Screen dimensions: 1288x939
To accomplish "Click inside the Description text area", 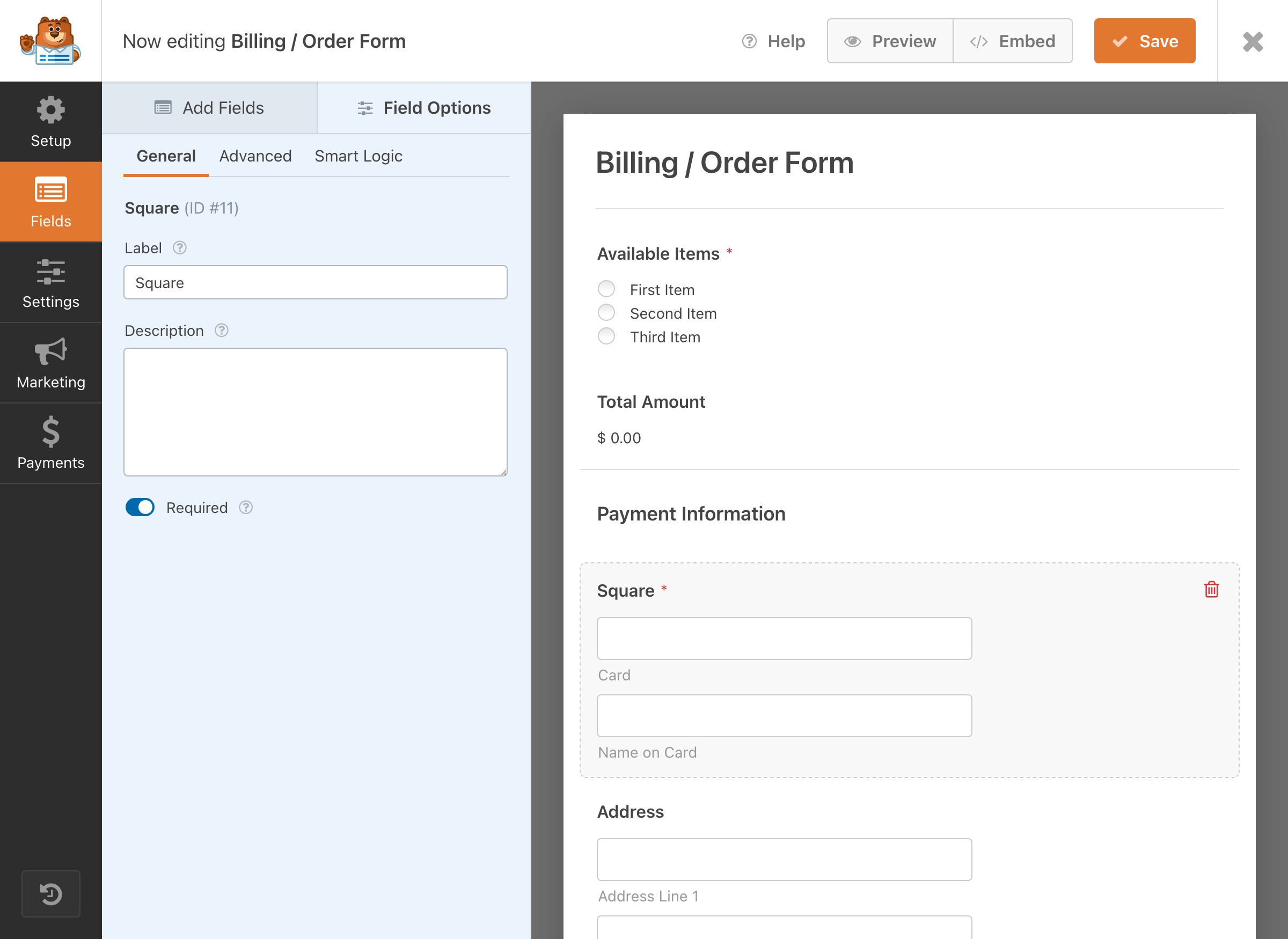I will [x=315, y=412].
